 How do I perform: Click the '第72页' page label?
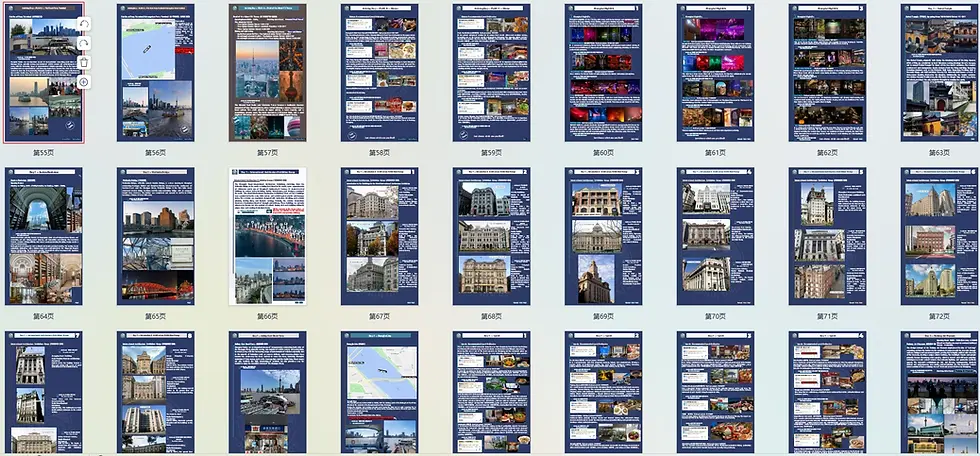point(939,316)
